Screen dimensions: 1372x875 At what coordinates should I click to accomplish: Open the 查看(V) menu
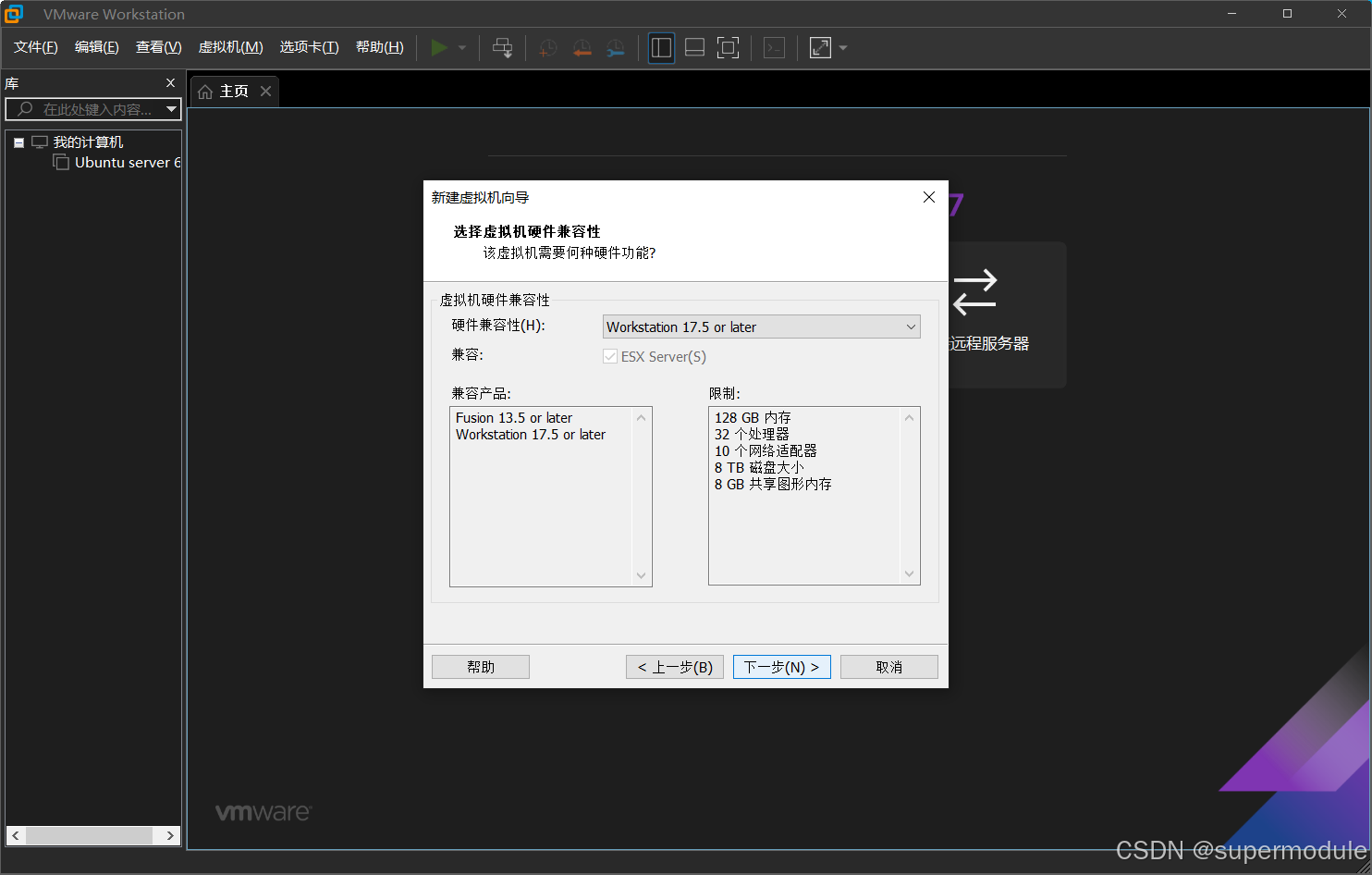tap(159, 47)
